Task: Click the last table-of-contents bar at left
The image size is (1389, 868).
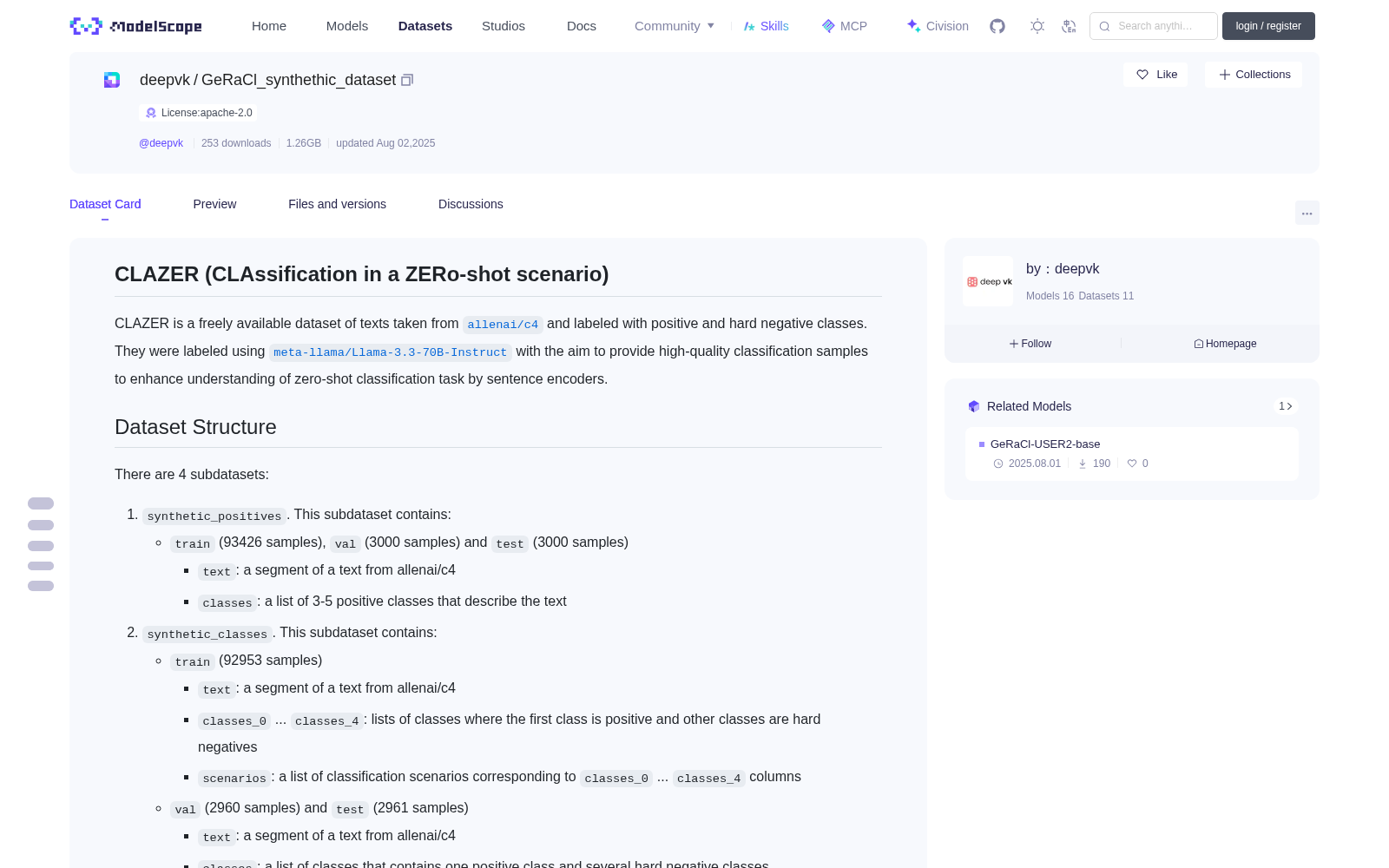Action: [41, 586]
